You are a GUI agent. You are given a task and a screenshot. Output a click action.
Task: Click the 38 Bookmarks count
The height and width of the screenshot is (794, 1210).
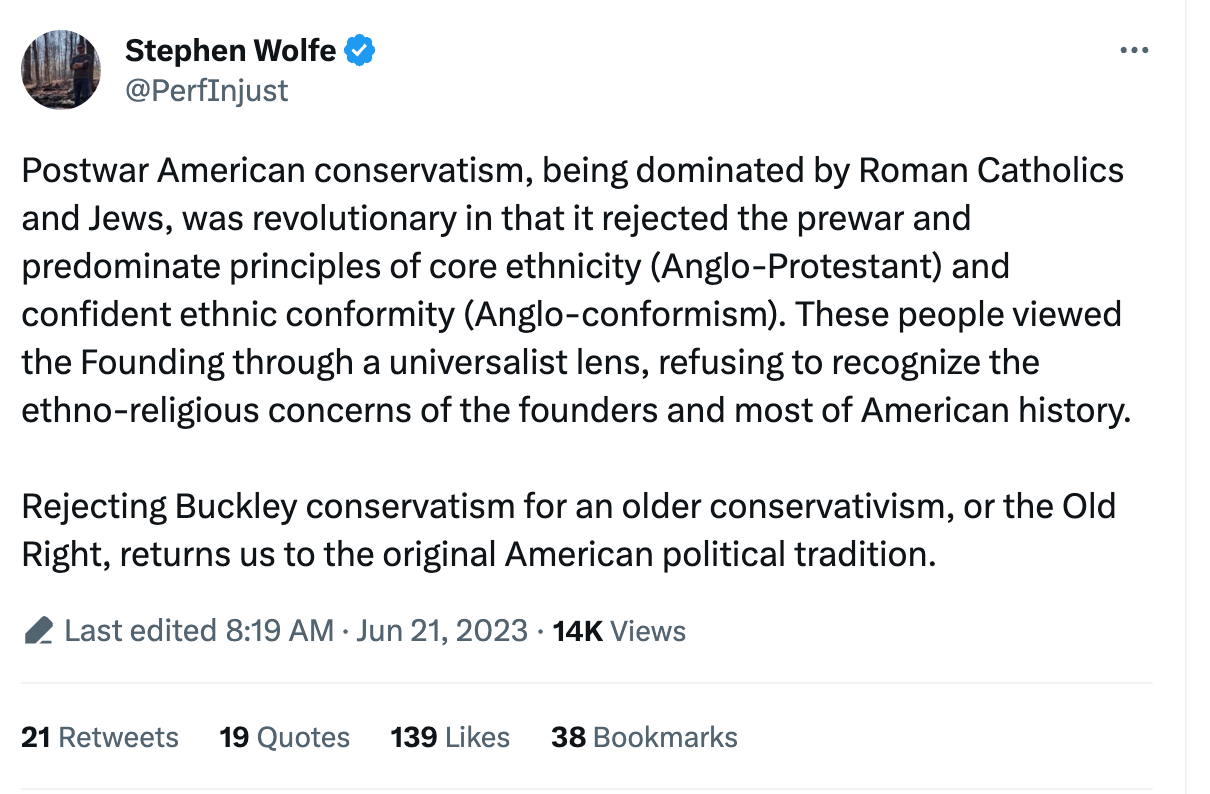[x=644, y=738]
